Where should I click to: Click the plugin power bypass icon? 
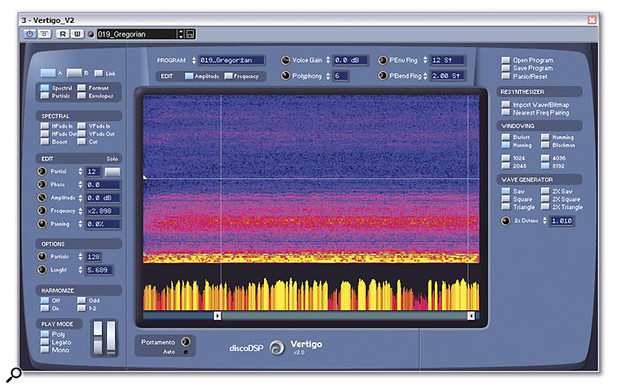point(29,34)
